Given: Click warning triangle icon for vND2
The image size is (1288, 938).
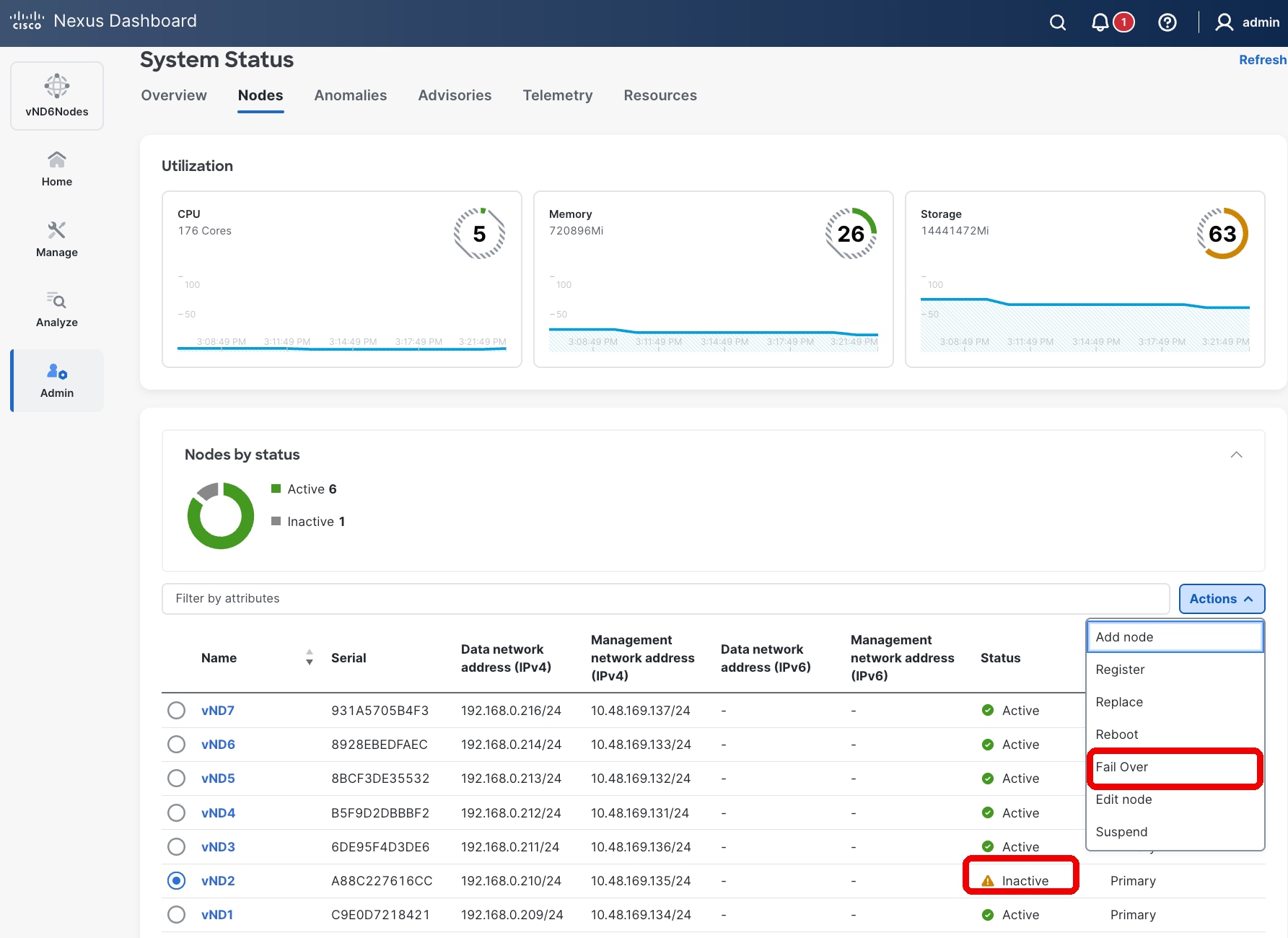Looking at the screenshot, I should point(988,880).
